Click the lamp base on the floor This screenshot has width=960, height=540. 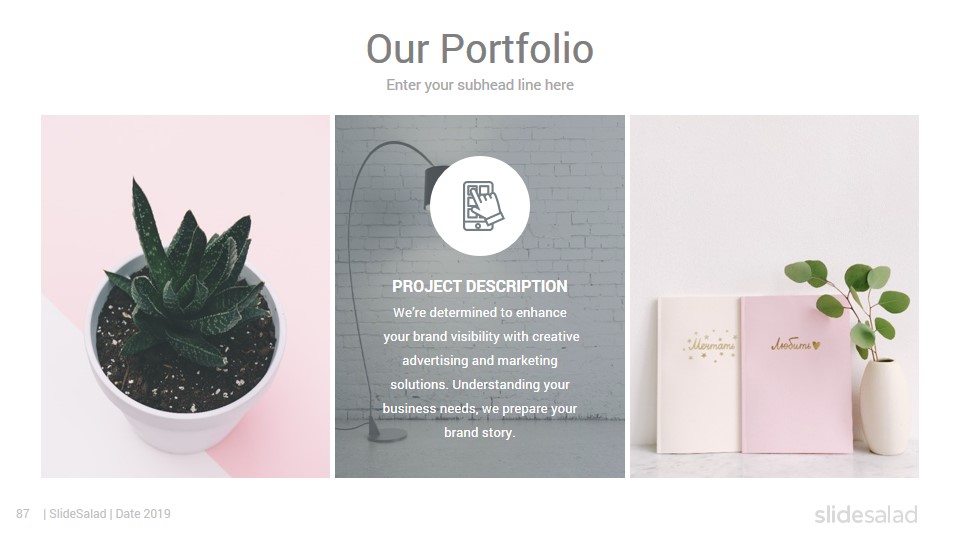[387, 434]
